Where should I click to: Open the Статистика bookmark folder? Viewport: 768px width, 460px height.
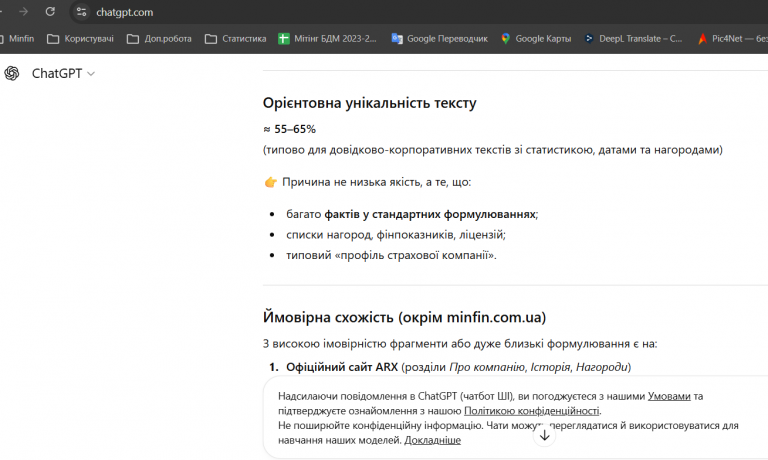(x=236, y=39)
